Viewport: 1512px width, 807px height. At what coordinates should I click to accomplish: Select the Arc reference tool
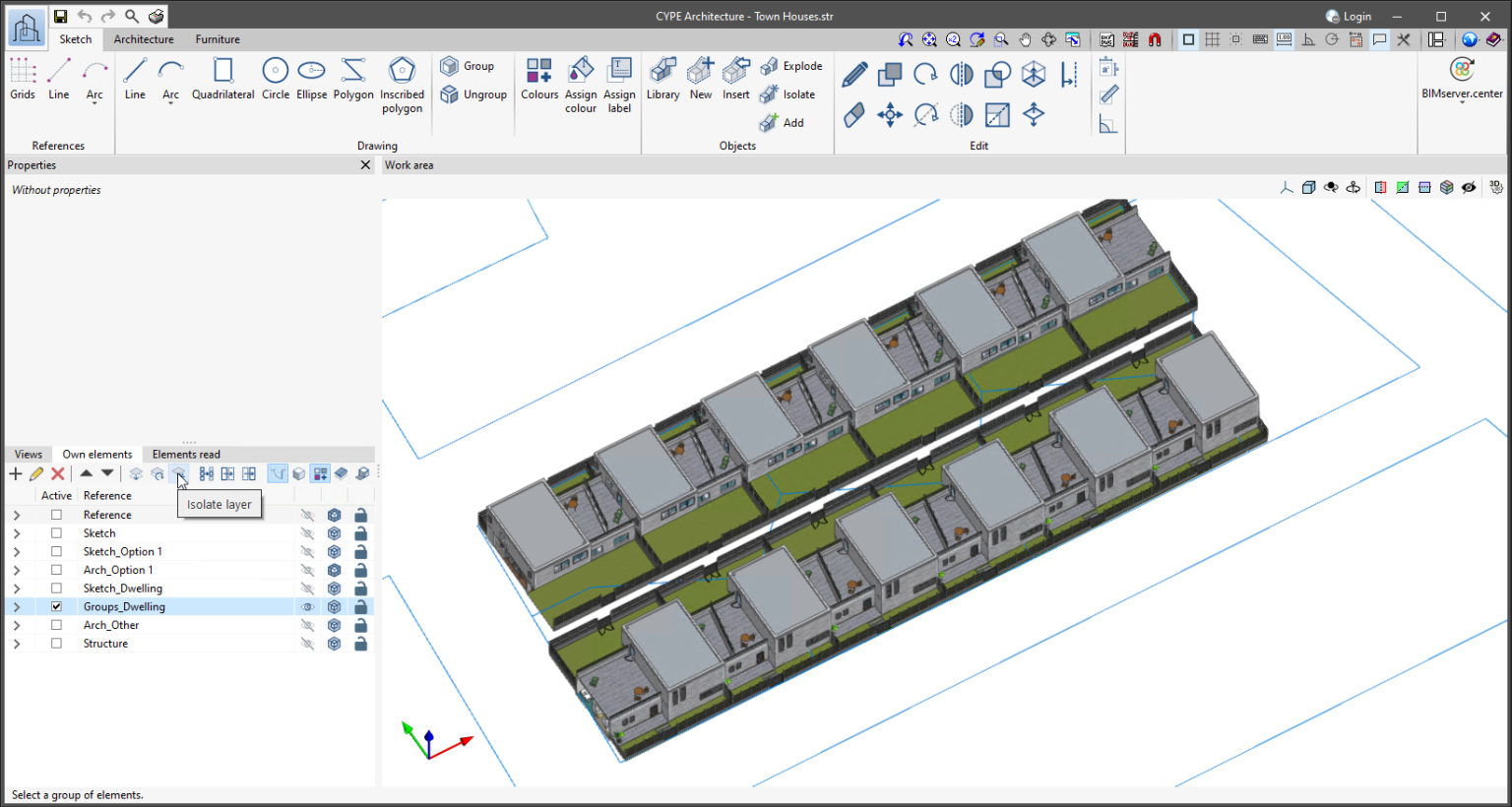click(x=94, y=79)
